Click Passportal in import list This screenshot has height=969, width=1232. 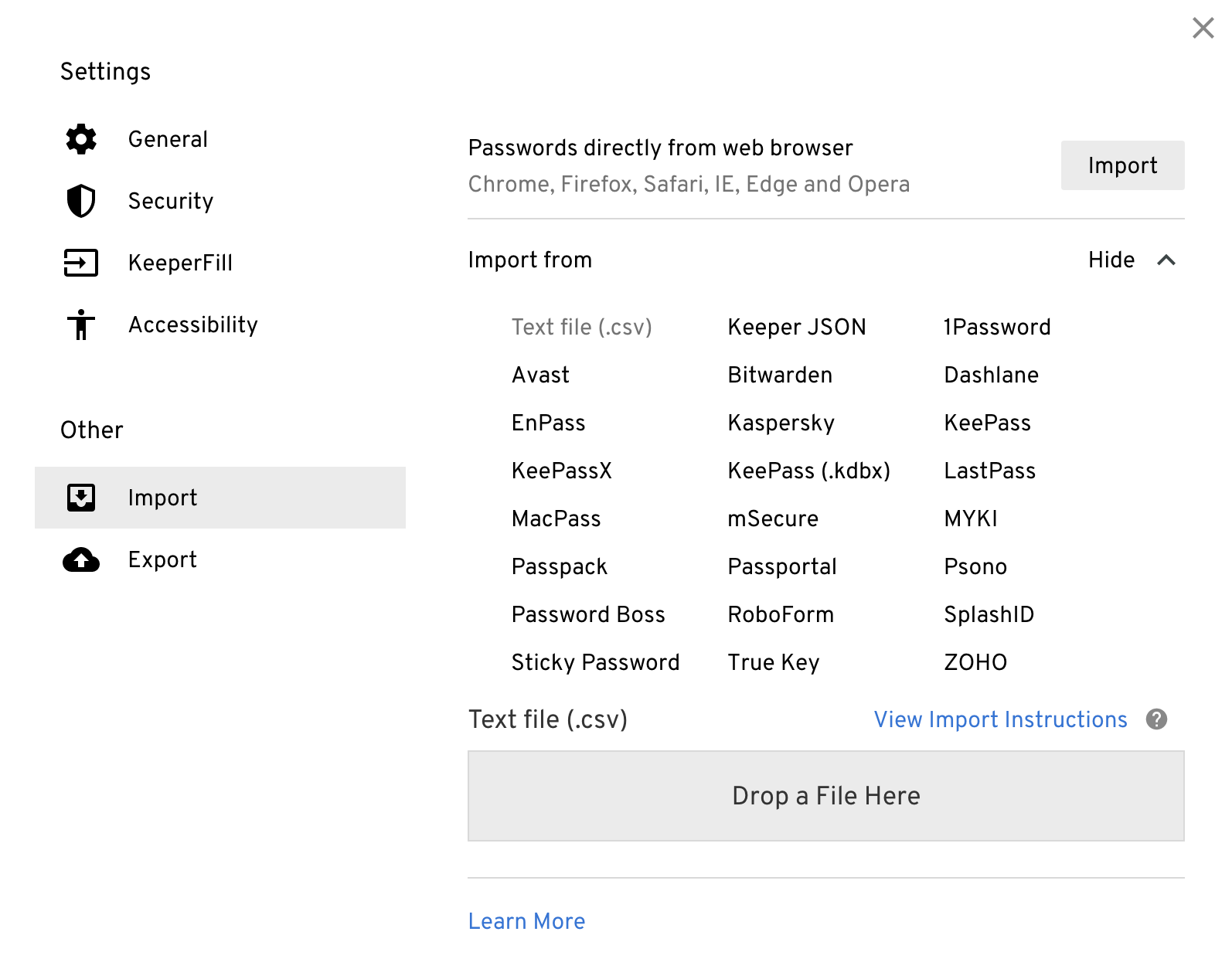click(782, 566)
